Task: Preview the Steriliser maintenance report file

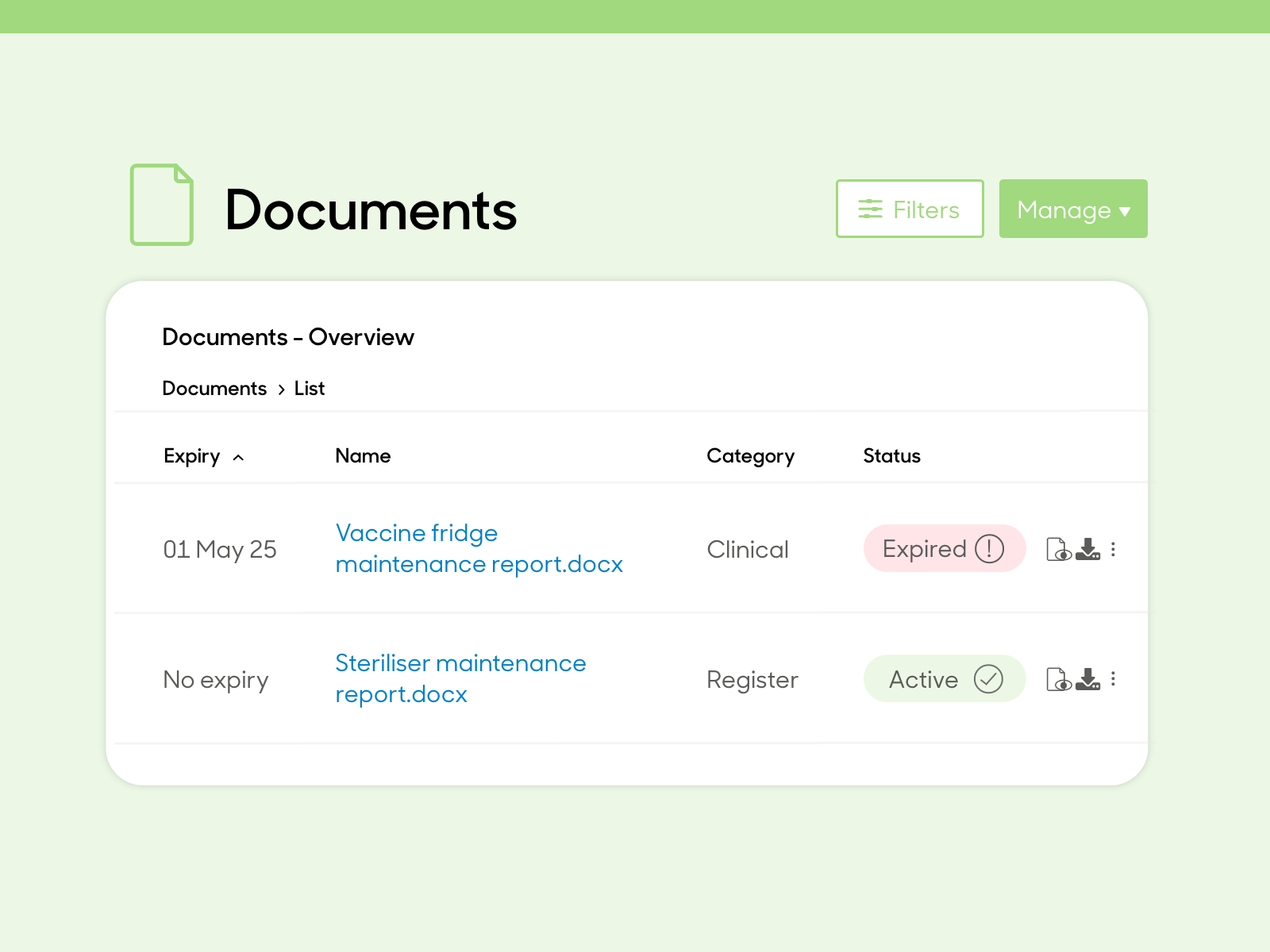Action: click(x=1059, y=679)
